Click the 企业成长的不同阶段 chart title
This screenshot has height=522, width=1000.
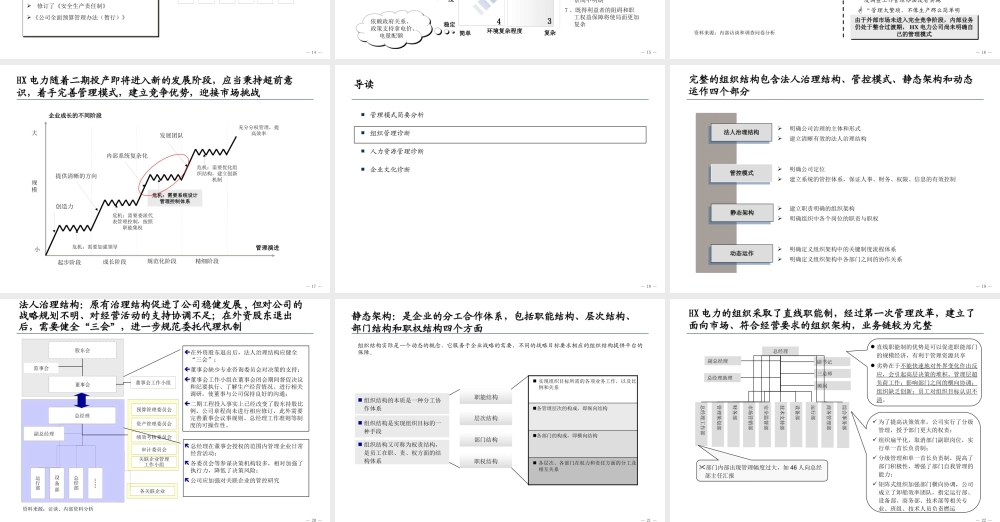pyautogui.click(x=75, y=116)
